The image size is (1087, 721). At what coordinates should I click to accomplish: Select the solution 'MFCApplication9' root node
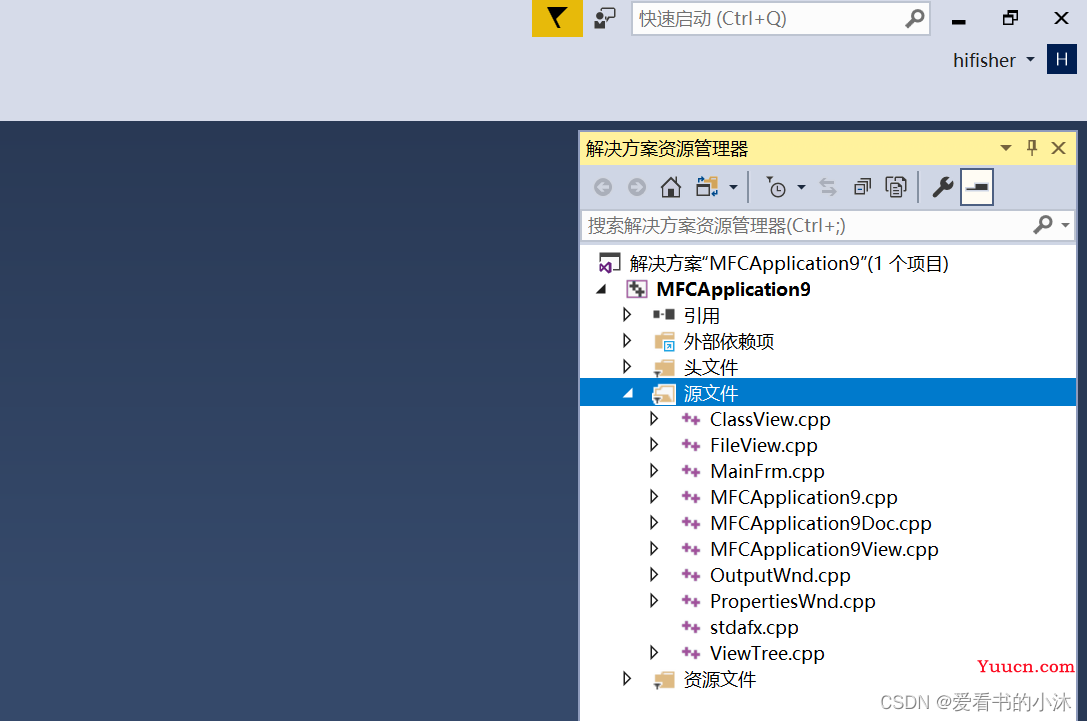coord(788,263)
